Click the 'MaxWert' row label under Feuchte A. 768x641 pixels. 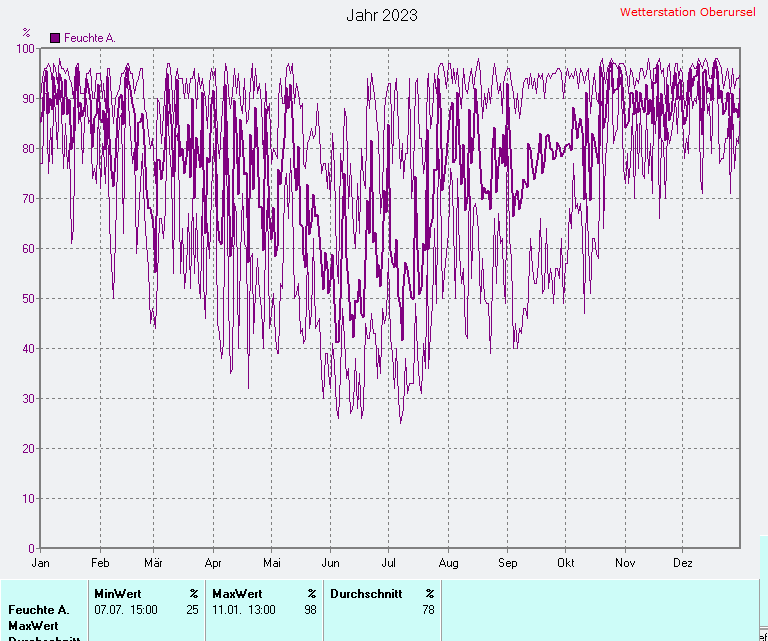(x=33, y=626)
